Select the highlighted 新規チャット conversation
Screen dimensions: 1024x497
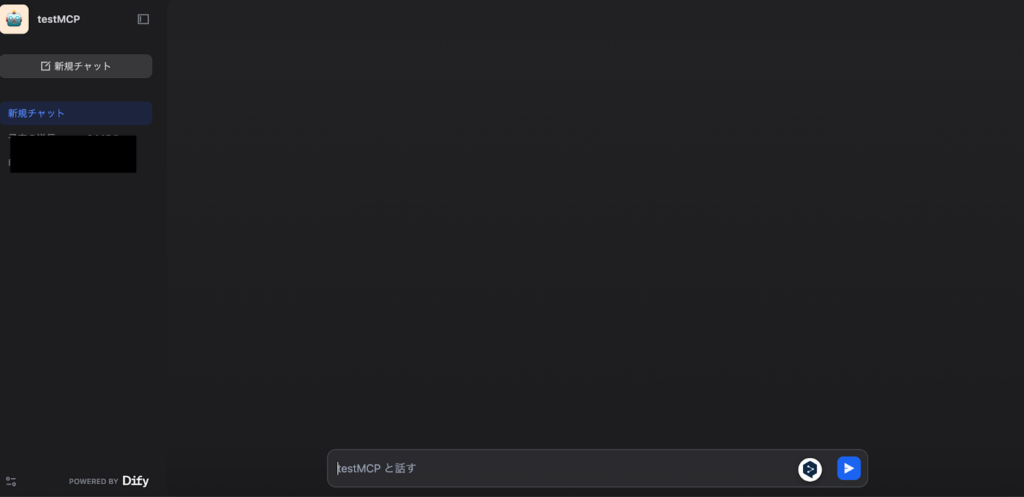pos(76,113)
